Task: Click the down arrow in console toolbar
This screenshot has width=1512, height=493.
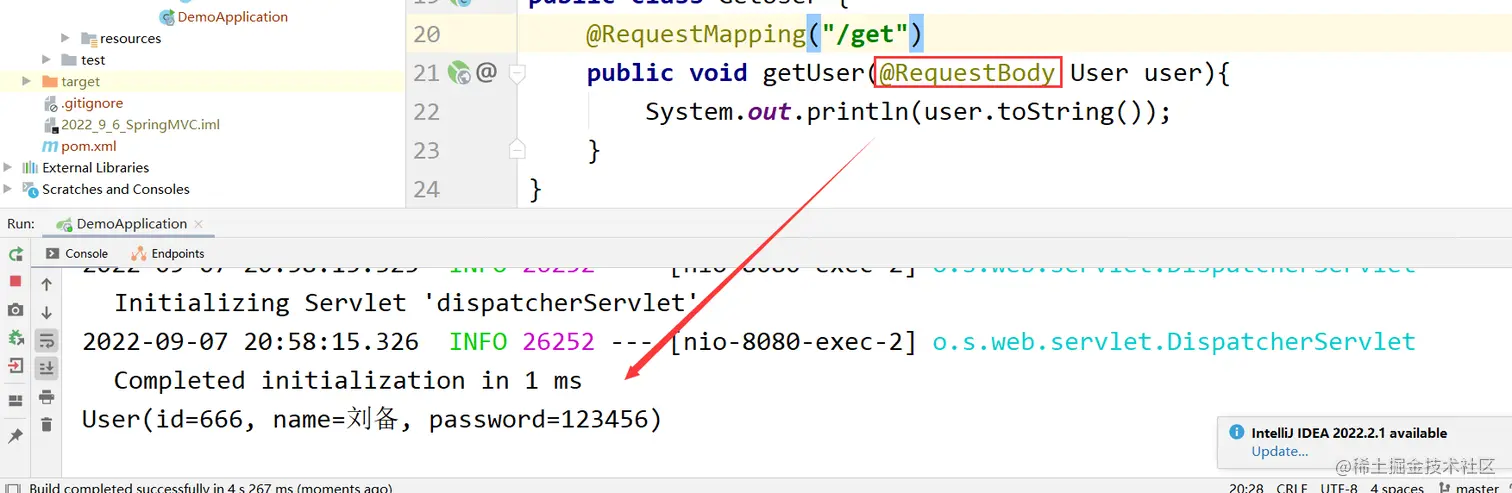Action: [46, 313]
